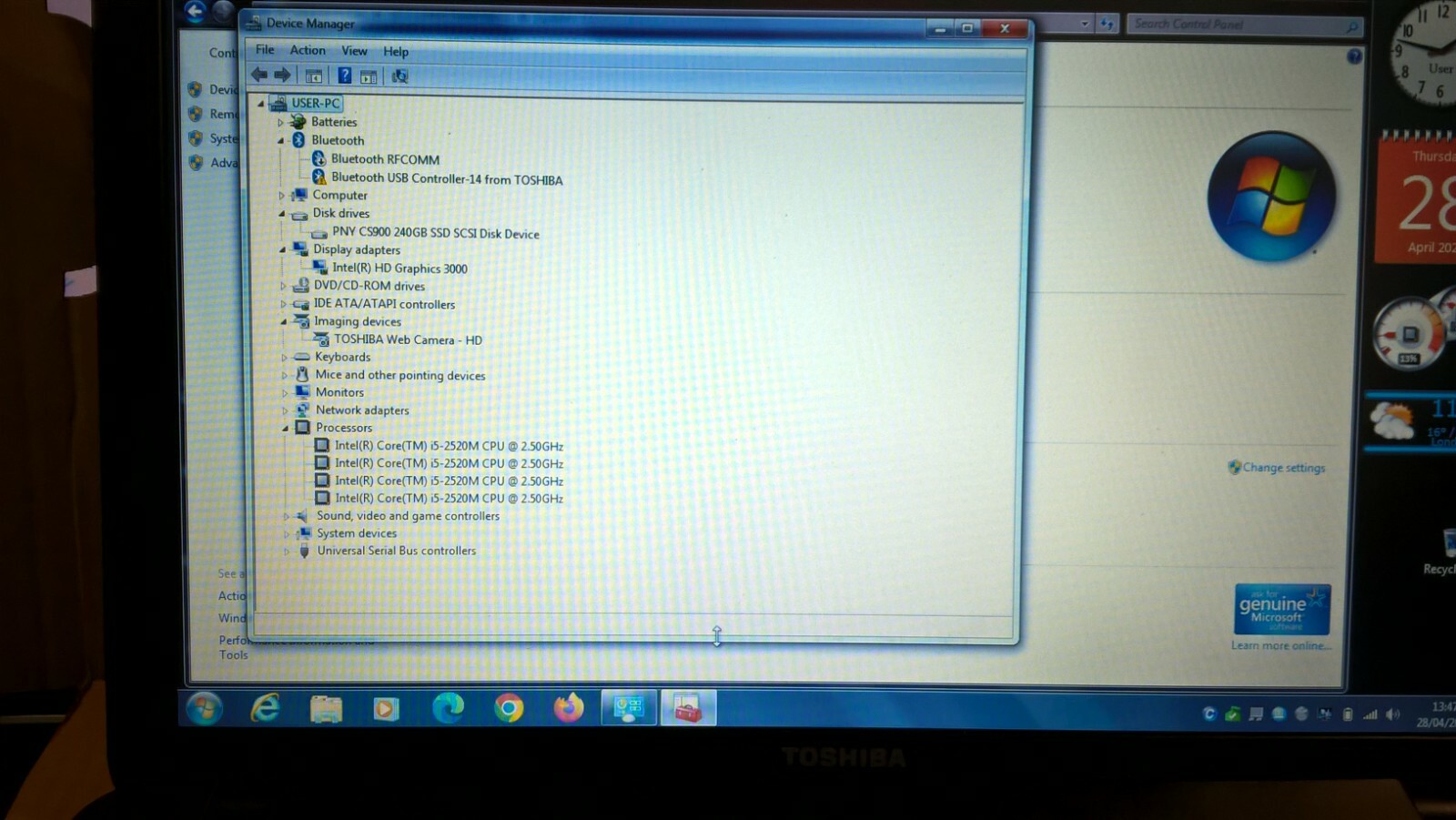Select PNY CS900 240GB SSD disk device
Screen dimensions: 1456x820
(435, 232)
